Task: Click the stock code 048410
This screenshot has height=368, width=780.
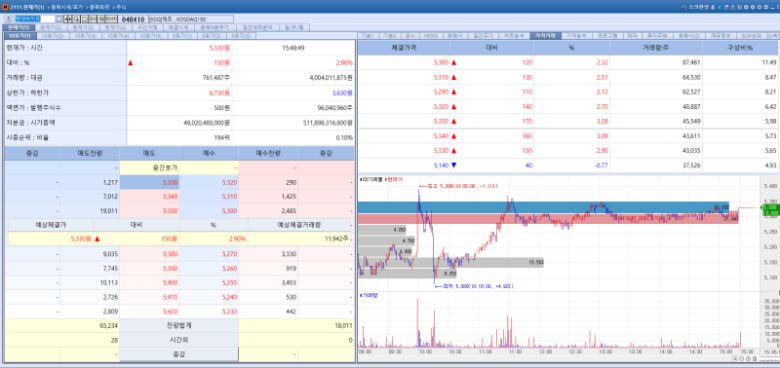Action: click(132, 19)
